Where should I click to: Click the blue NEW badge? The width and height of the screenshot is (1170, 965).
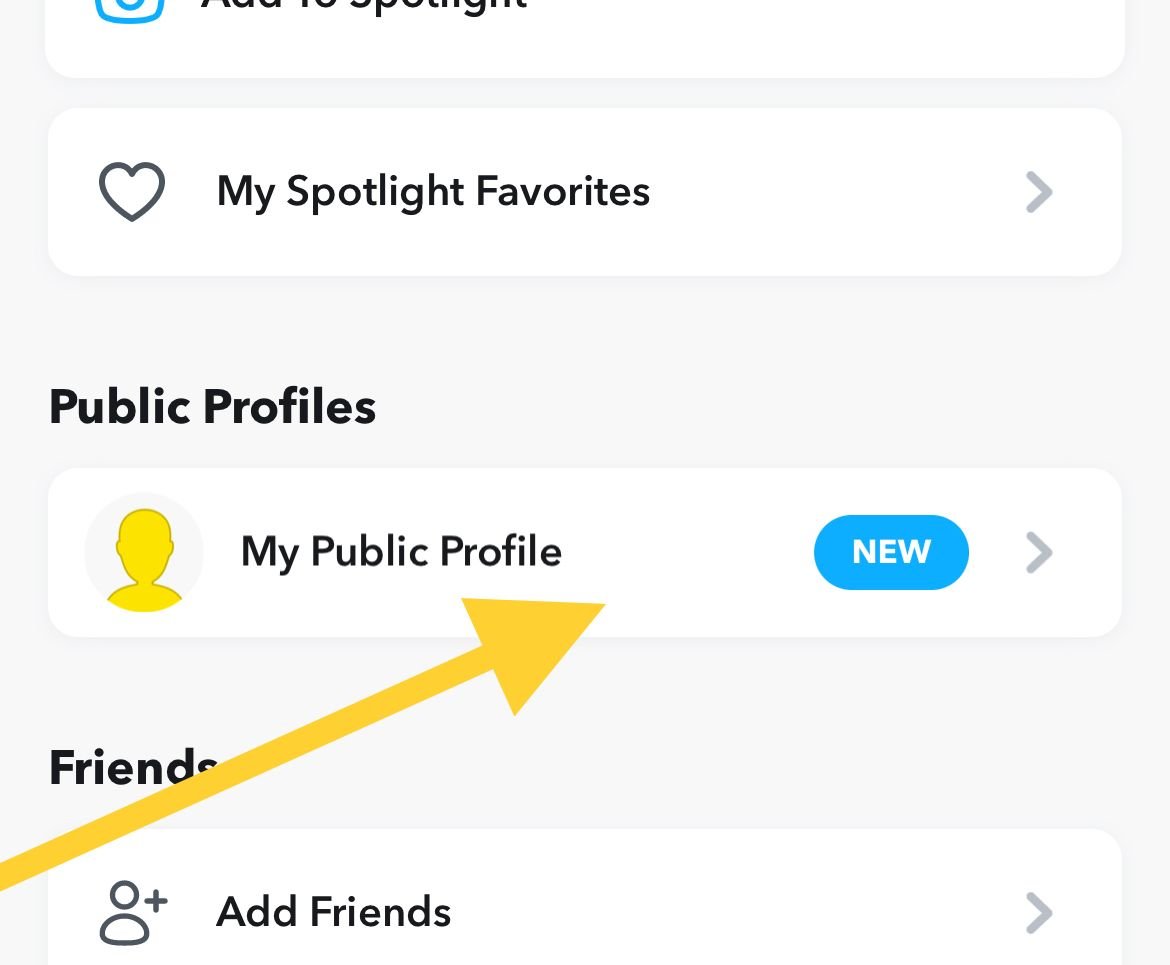click(x=891, y=552)
